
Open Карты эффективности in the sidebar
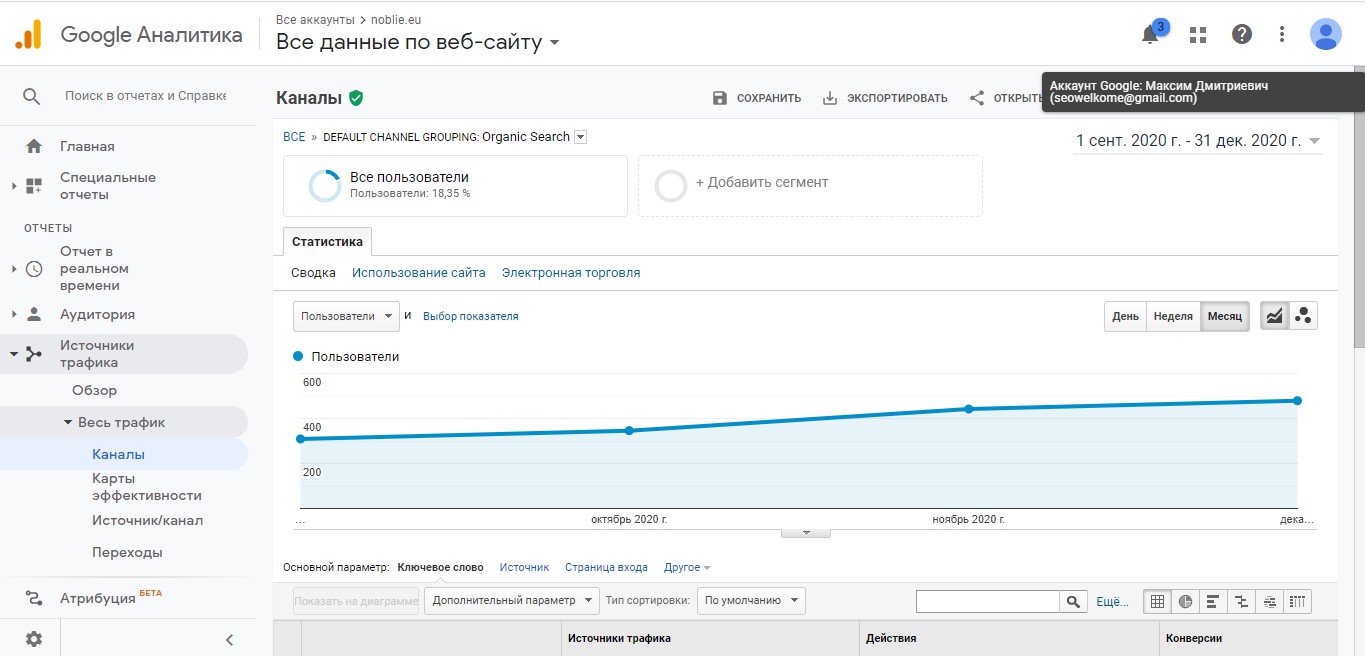tap(147, 487)
